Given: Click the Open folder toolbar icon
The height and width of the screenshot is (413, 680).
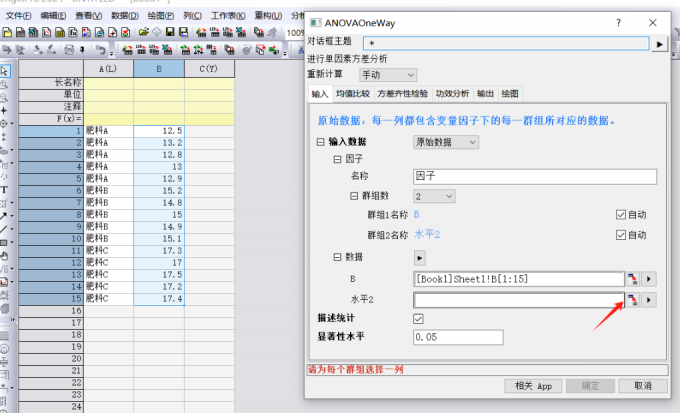Looking at the screenshot, I should coord(144,32).
